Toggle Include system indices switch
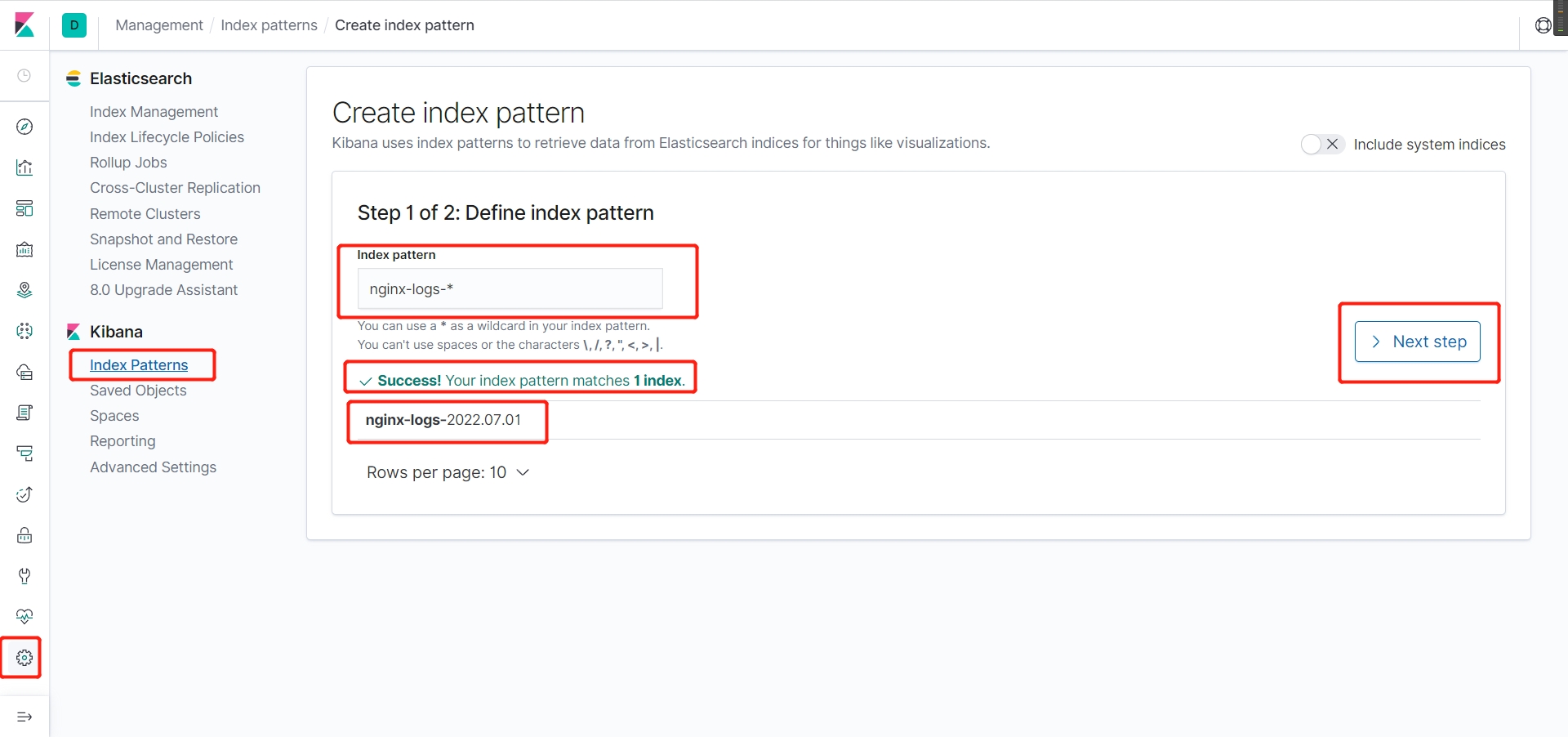 [1322, 145]
